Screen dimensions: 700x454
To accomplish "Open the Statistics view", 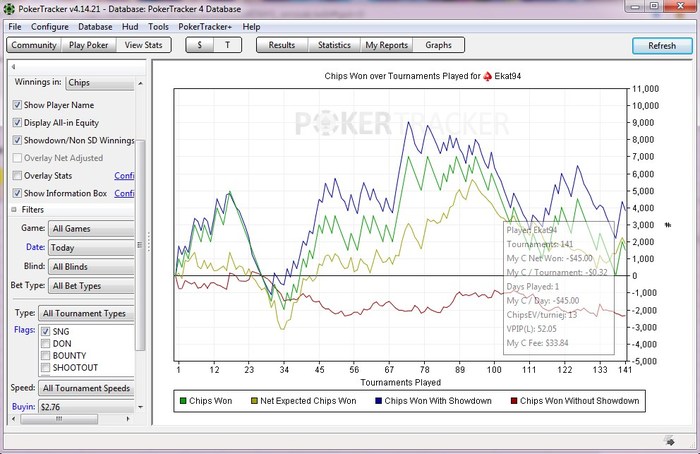I will [334, 45].
